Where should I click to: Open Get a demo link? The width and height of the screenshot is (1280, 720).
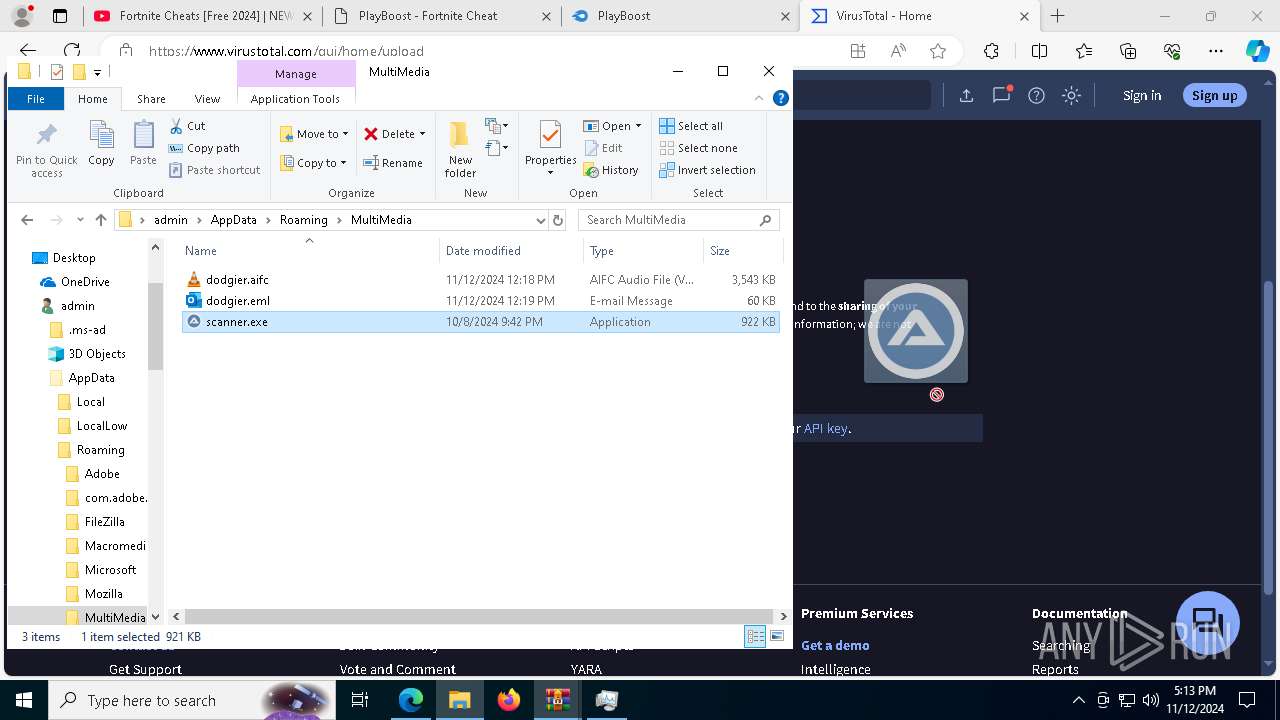[835, 645]
